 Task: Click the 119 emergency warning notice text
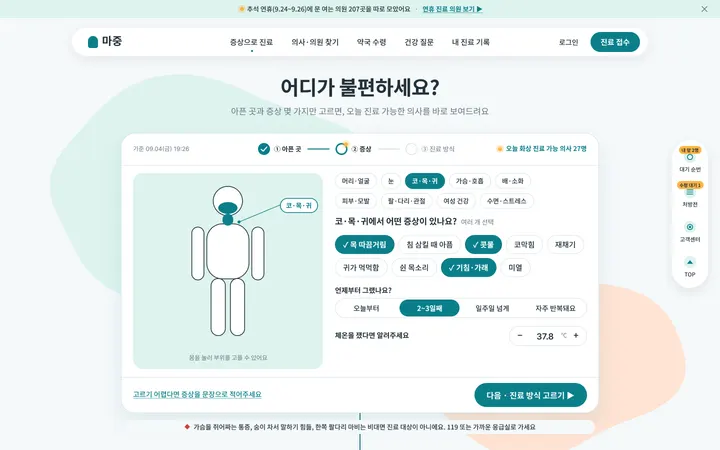pos(364,427)
